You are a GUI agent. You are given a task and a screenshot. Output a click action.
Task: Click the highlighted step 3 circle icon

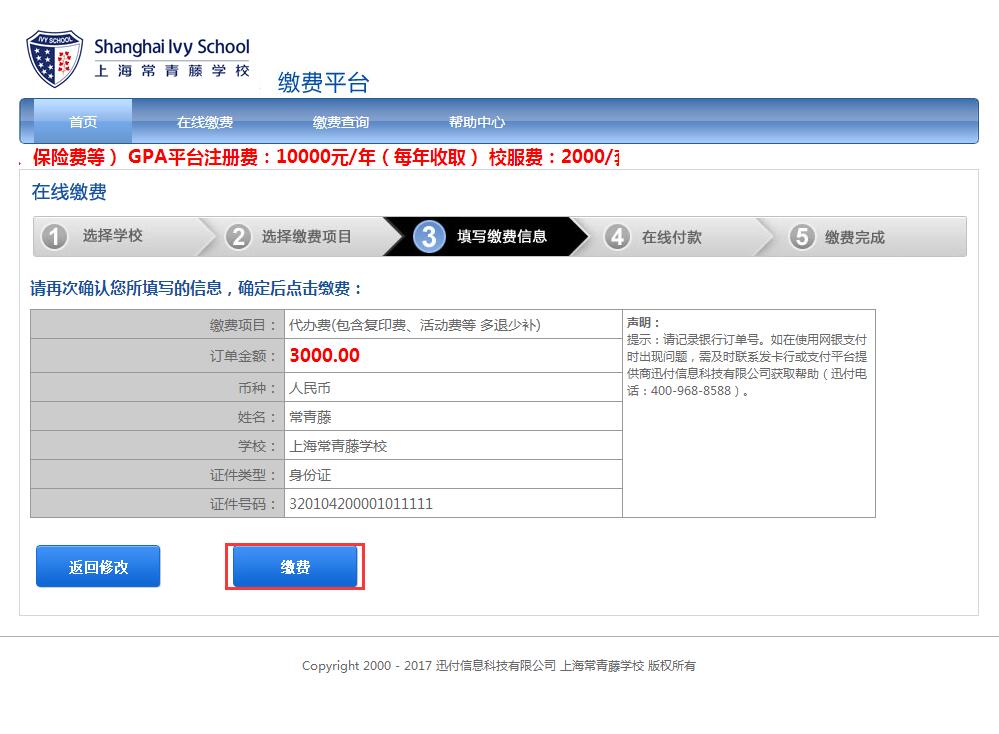pos(428,237)
